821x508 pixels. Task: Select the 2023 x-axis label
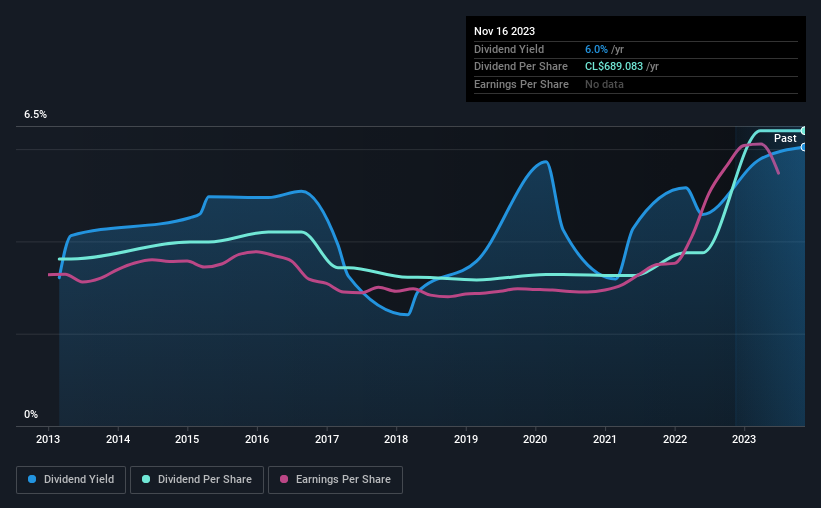pyautogui.click(x=744, y=439)
